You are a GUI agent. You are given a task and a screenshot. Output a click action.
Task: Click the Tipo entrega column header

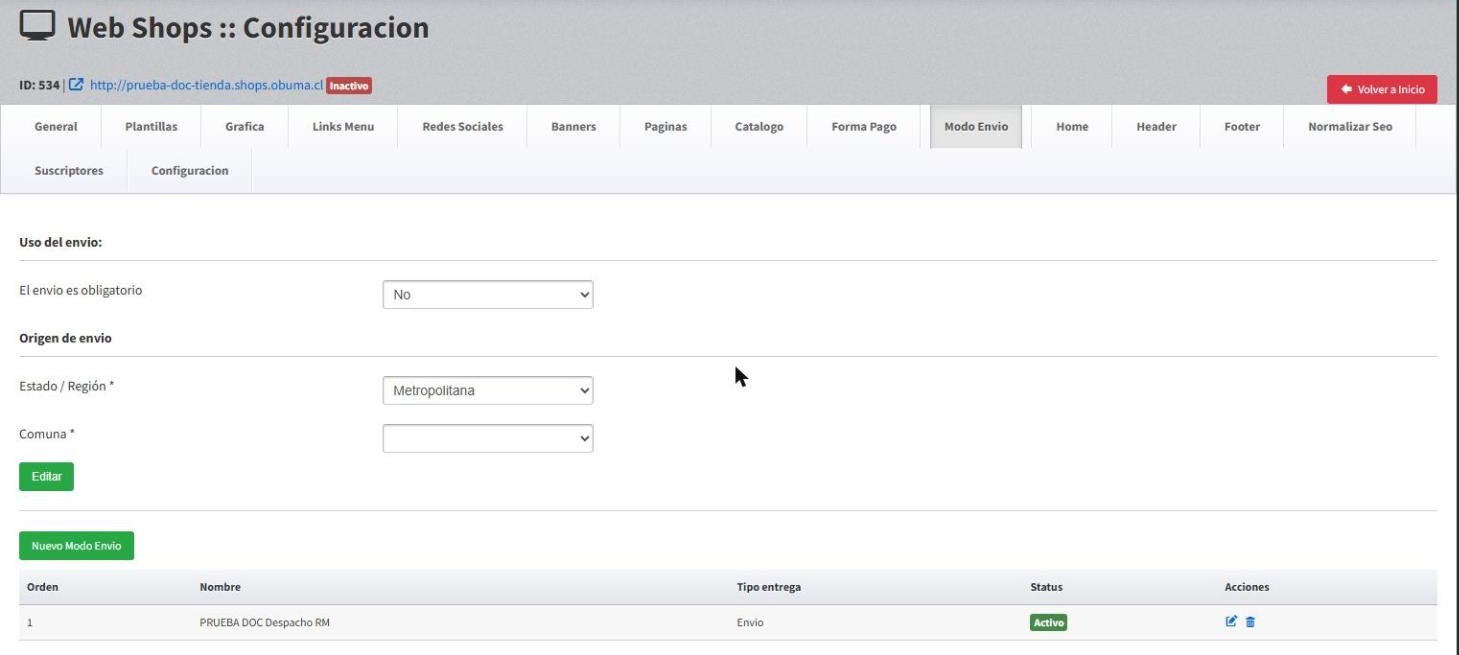pyautogui.click(x=768, y=587)
